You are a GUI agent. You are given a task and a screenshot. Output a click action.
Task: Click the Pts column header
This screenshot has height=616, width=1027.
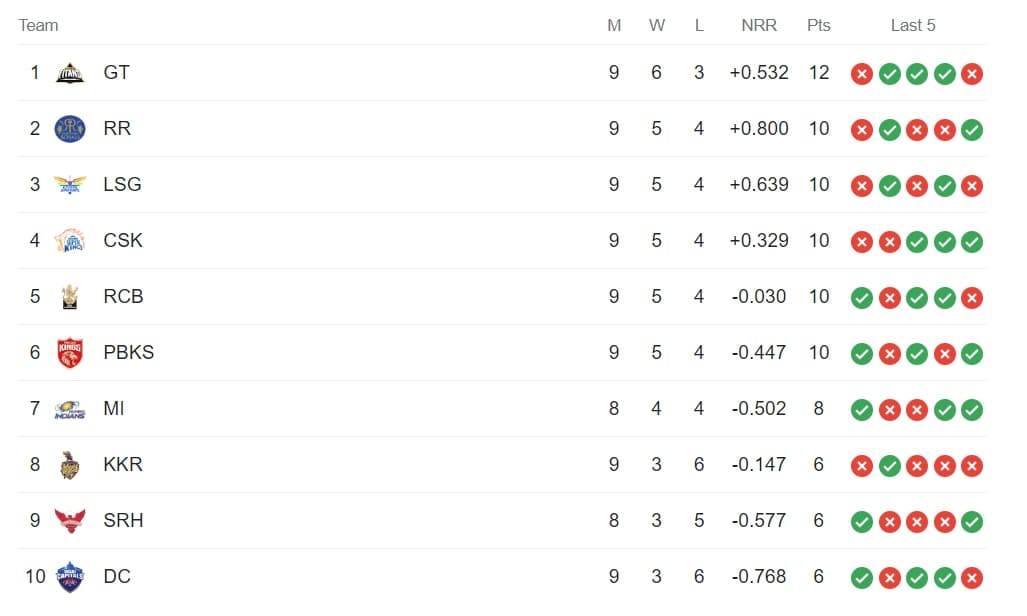tap(818, 25)
